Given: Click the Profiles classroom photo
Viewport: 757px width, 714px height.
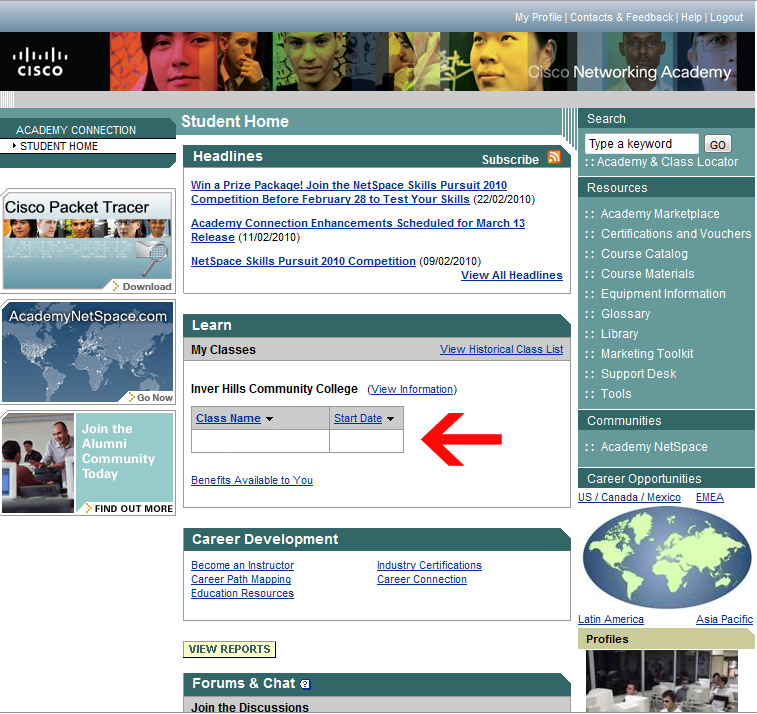Looking at the screenshot, I should (x=661, y=681).
